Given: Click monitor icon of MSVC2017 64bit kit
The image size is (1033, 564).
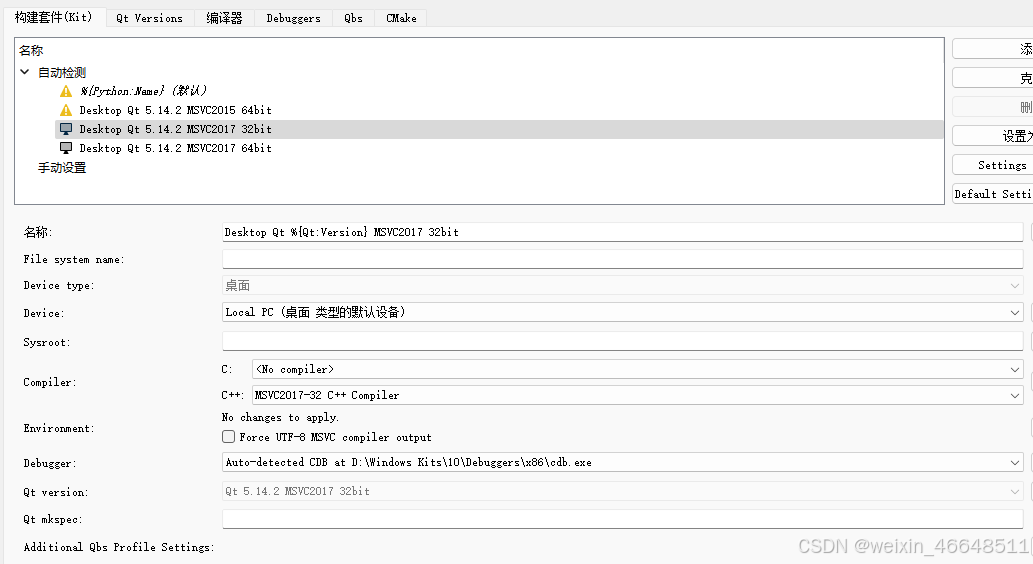Looking at the screenshot, I should tap(66, 148).
